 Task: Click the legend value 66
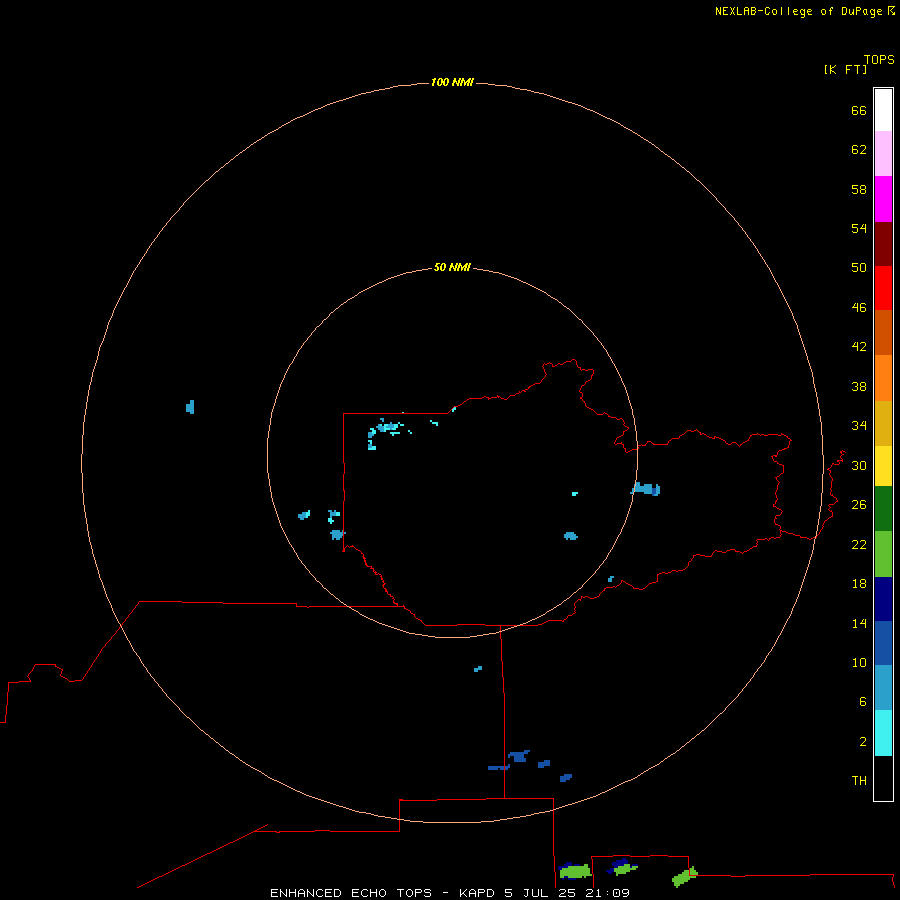[859, 110]
